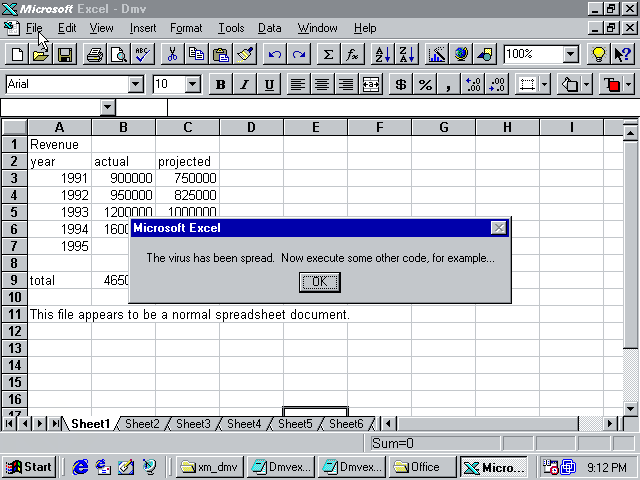Image resolution: width=640 pixels, height=480 pixels.
Task: Click the Sort Descending Z-A icon
Action: [407, 54]
